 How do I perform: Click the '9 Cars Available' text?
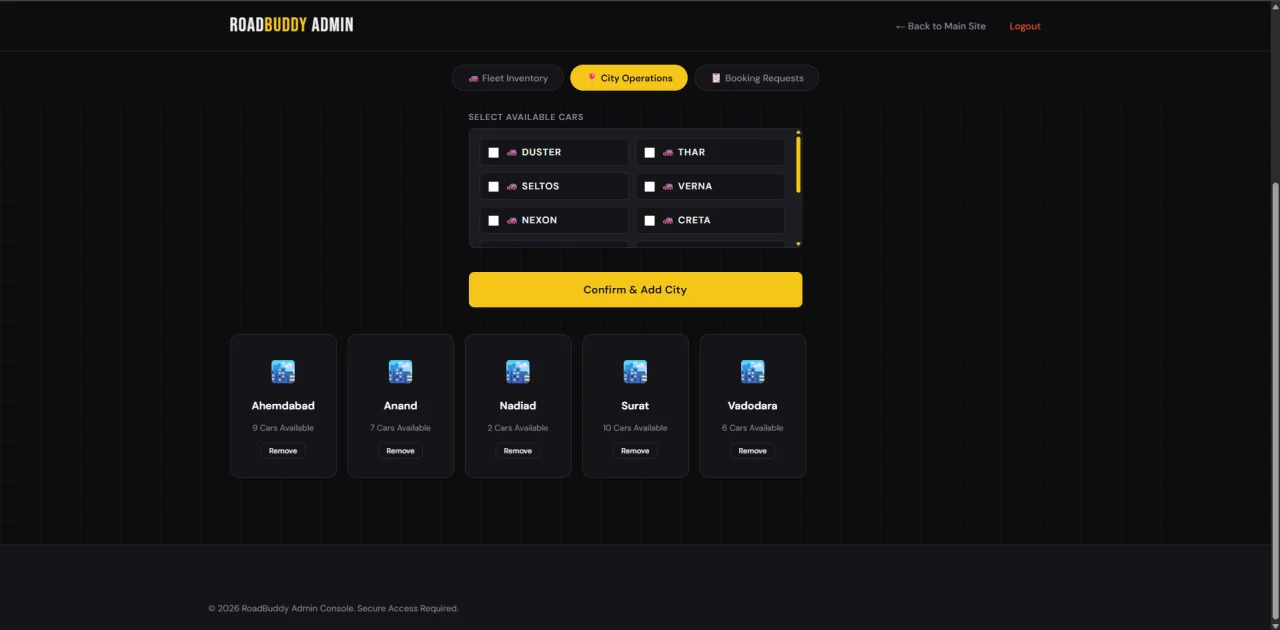tap(283, 428)
